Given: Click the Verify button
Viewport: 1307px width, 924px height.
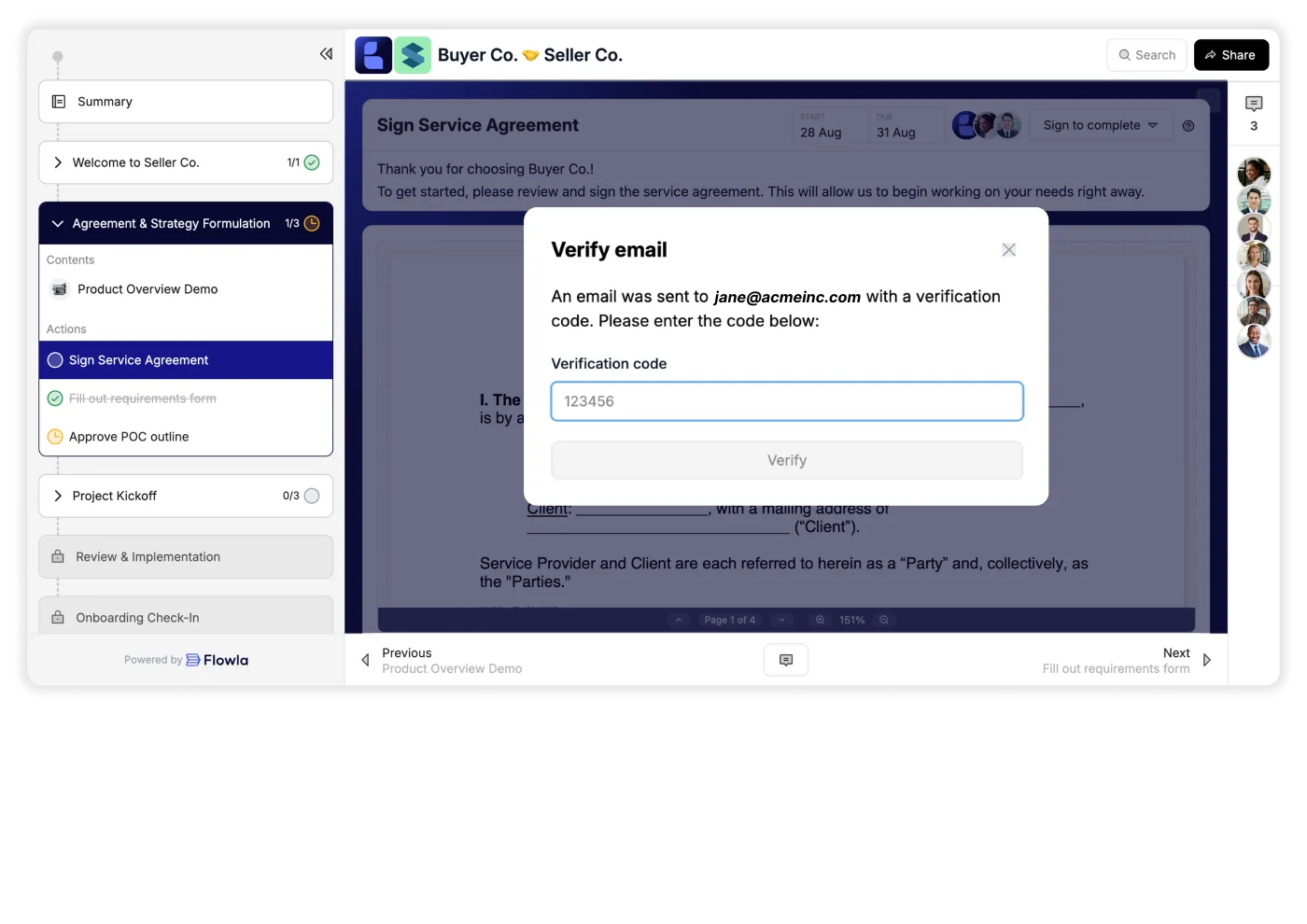Looking at the screenshot, I should tap(787, 461).
